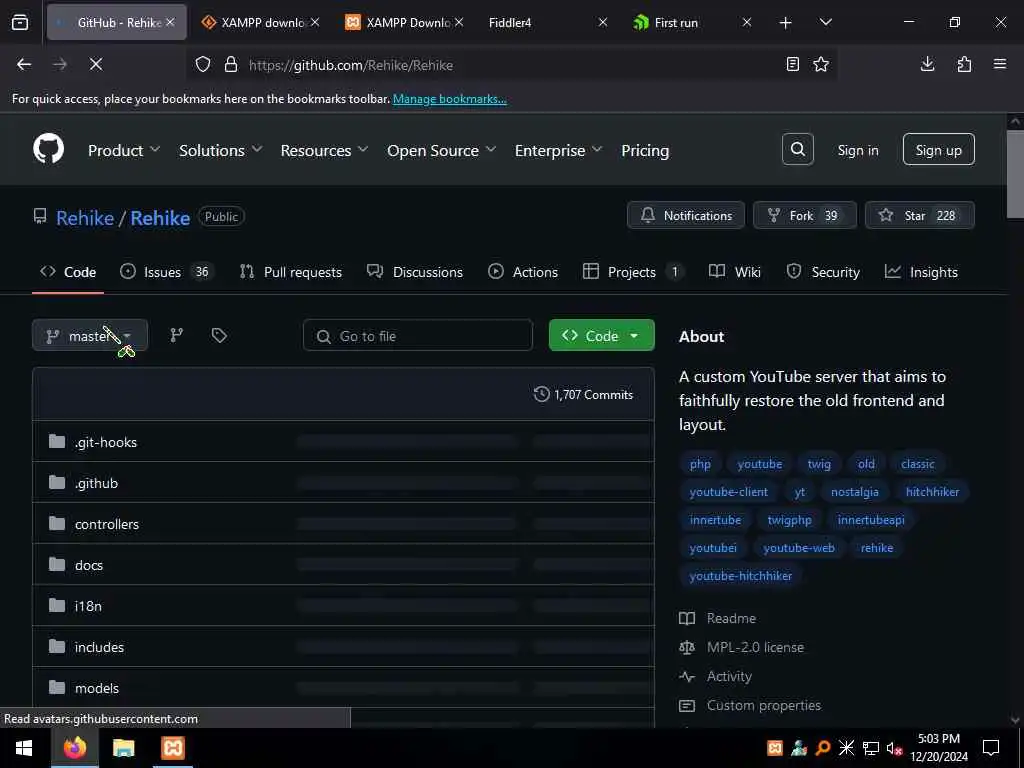The width and height of the screenshot is (1024, 768).
Task: Open Firefox View from the tab bar icon
Action: click(20, 22)
